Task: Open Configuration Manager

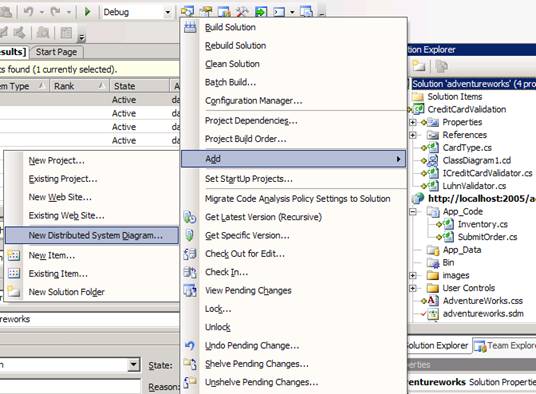Action: (x=254, y=101)
